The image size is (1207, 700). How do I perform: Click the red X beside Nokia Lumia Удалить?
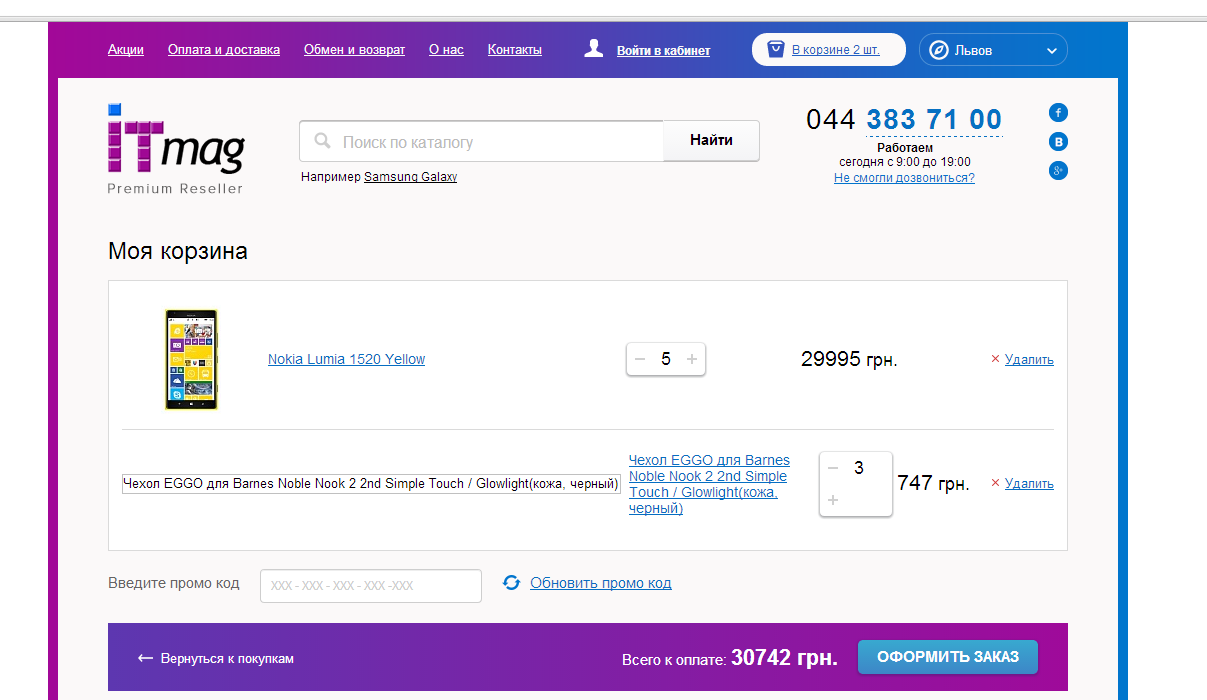tap(995, 359)
